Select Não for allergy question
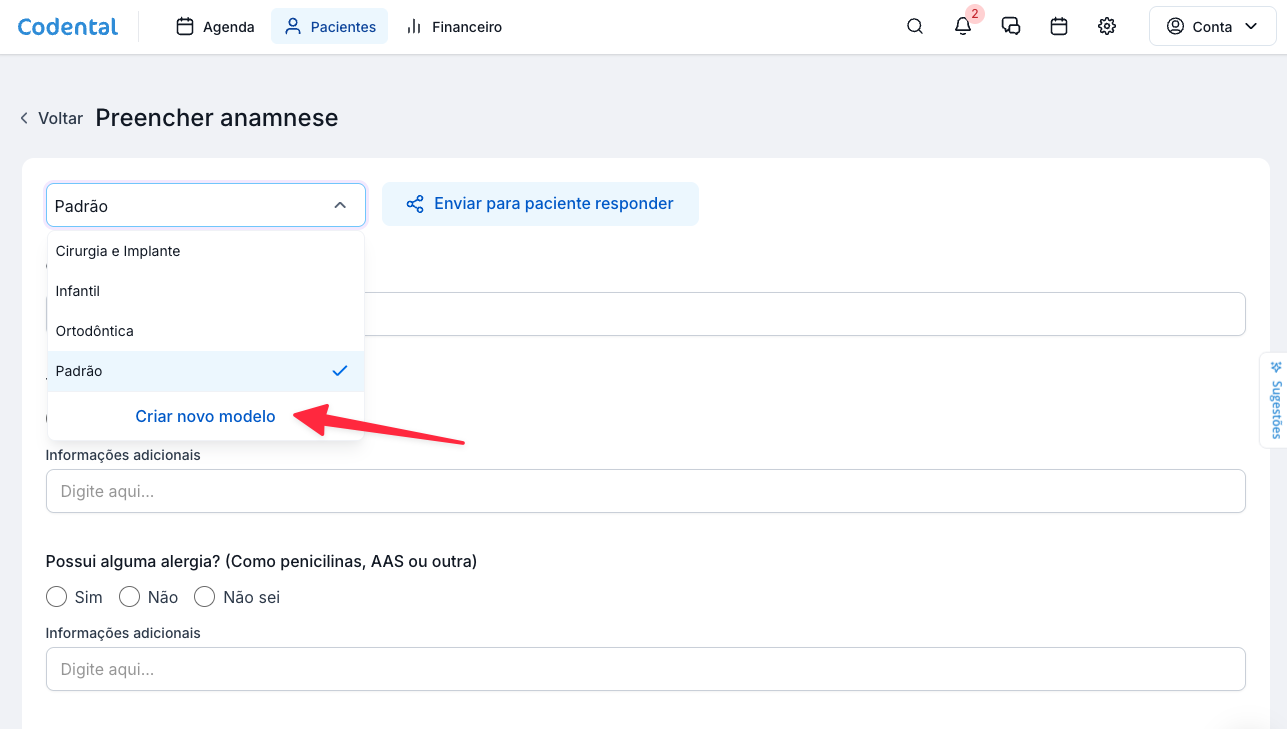Viewport: 1287px width, 729px height. click(x=129, y=597)
